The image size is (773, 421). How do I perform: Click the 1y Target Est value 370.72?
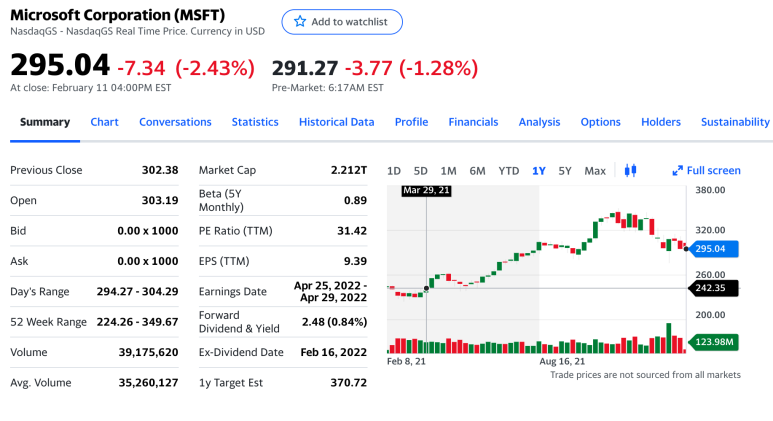[x=349, y=383]
